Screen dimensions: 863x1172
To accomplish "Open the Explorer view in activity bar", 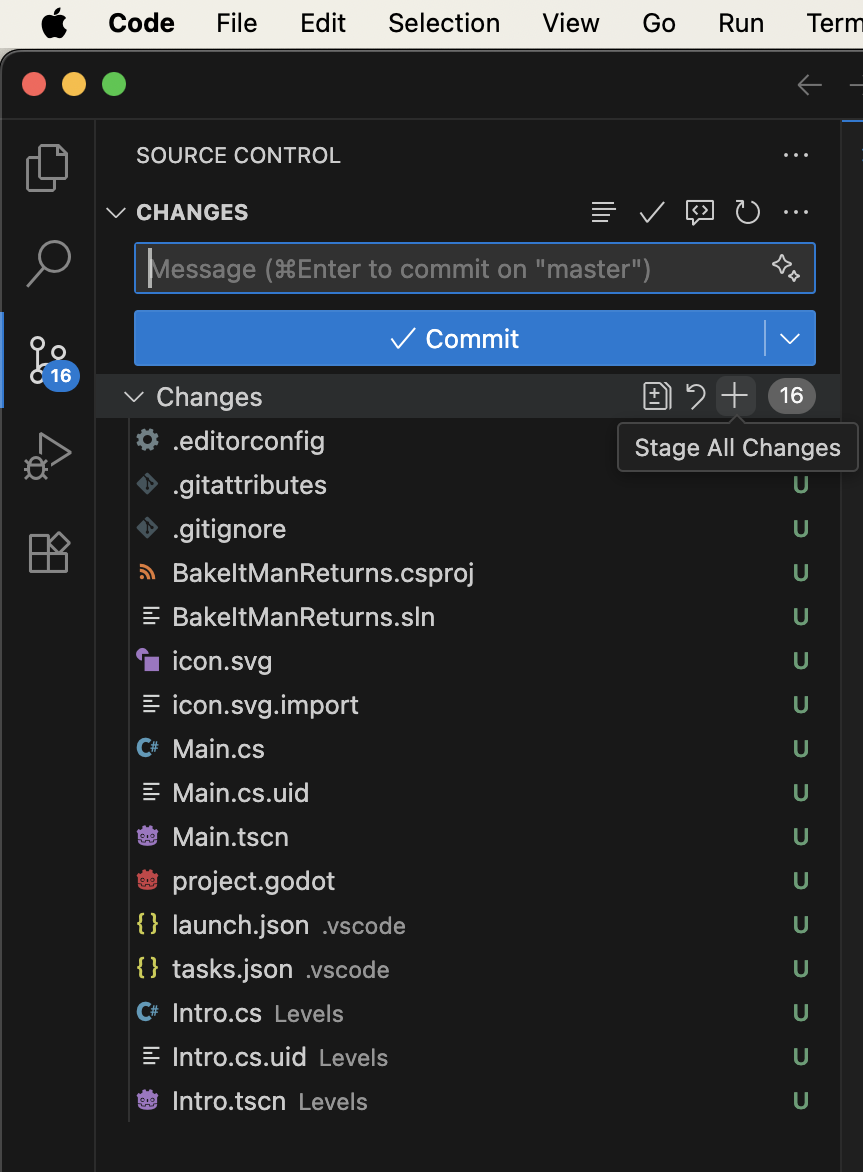I will pos(48,168).
